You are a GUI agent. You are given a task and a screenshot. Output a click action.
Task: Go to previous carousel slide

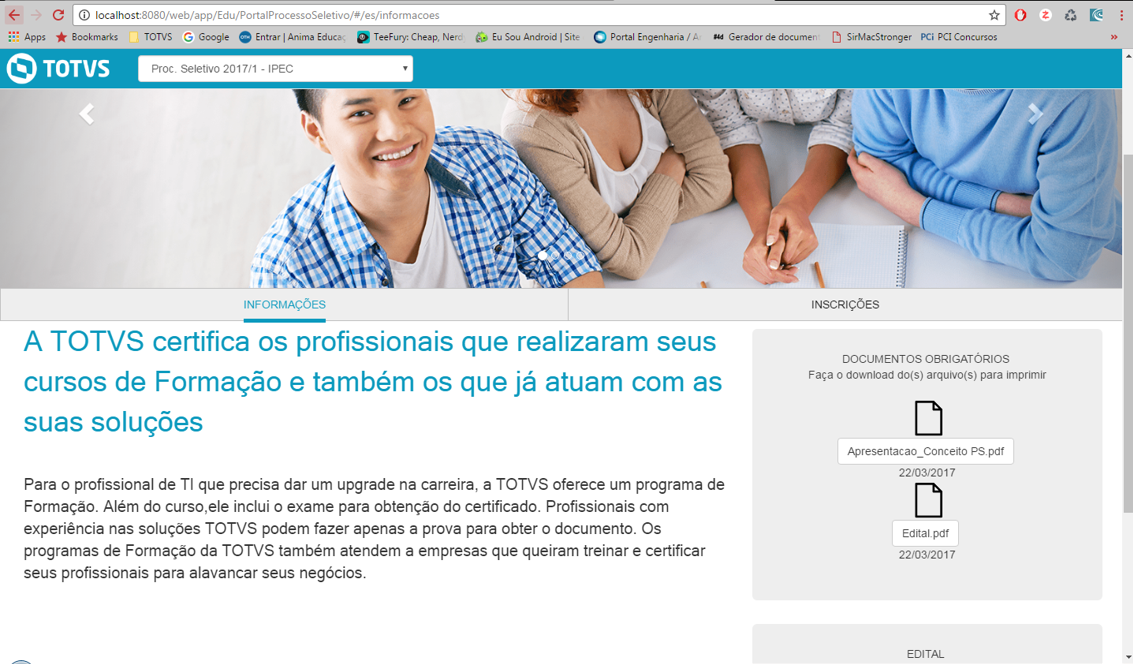87,113
